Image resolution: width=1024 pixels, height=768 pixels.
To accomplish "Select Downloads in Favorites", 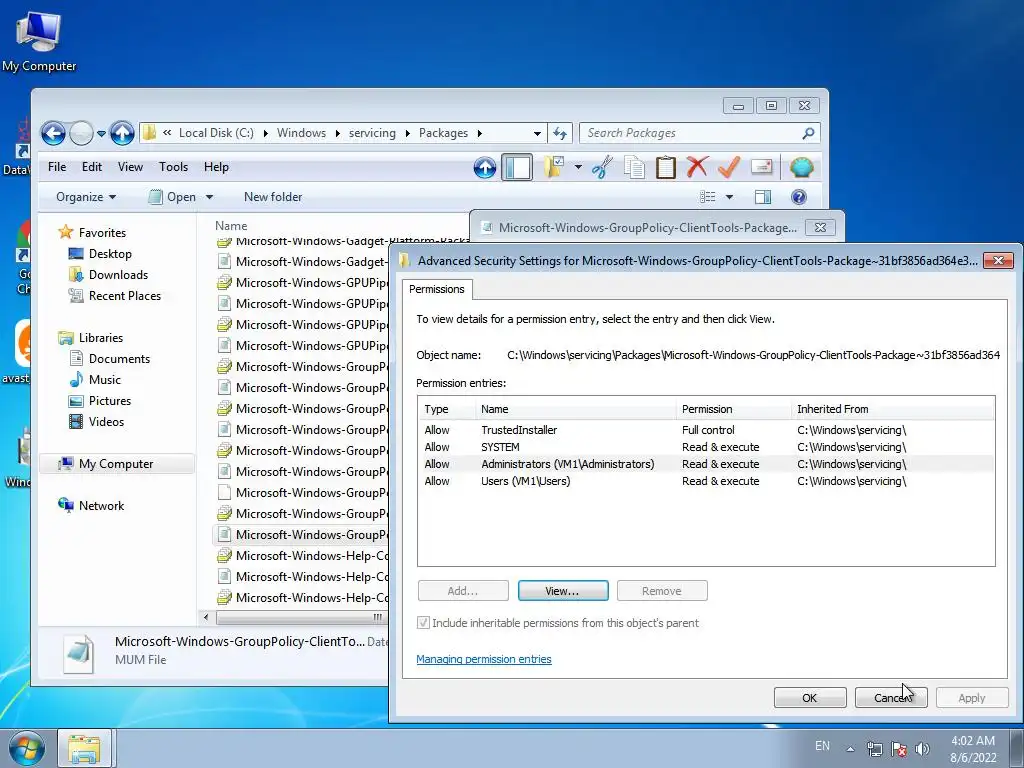I will pos(118,275).
